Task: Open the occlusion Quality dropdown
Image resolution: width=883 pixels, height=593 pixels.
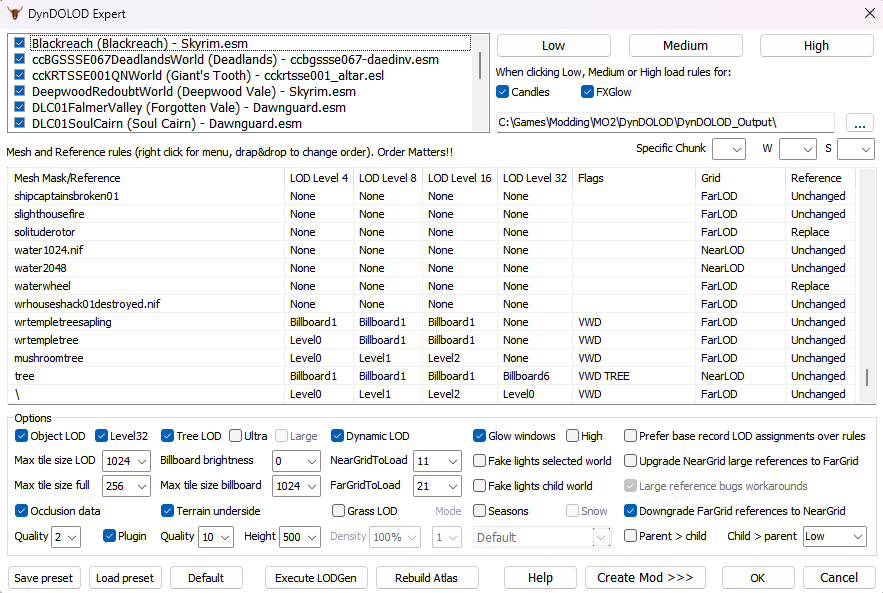Action: coord(66,537)
